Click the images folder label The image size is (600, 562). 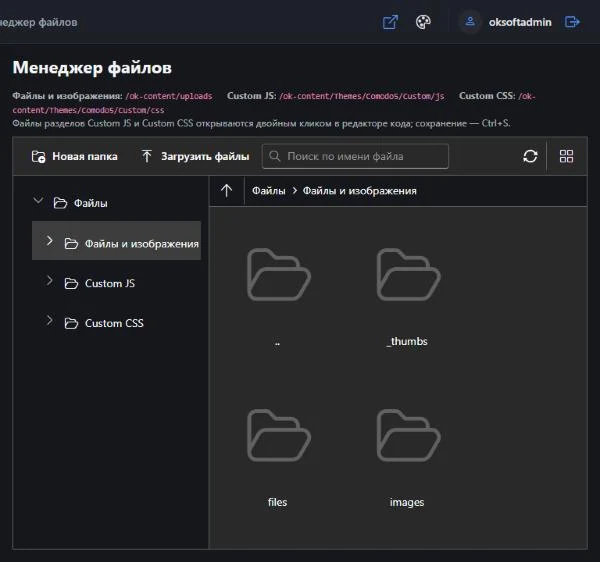(x=407, y=502)
